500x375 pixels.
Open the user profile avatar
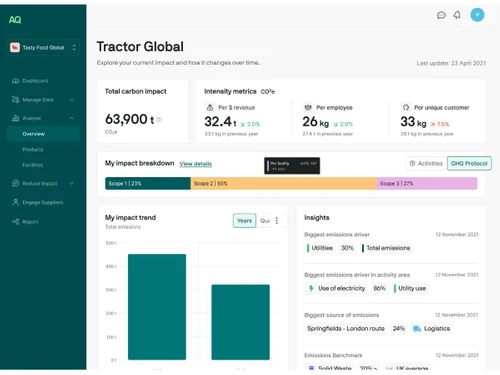477,15
